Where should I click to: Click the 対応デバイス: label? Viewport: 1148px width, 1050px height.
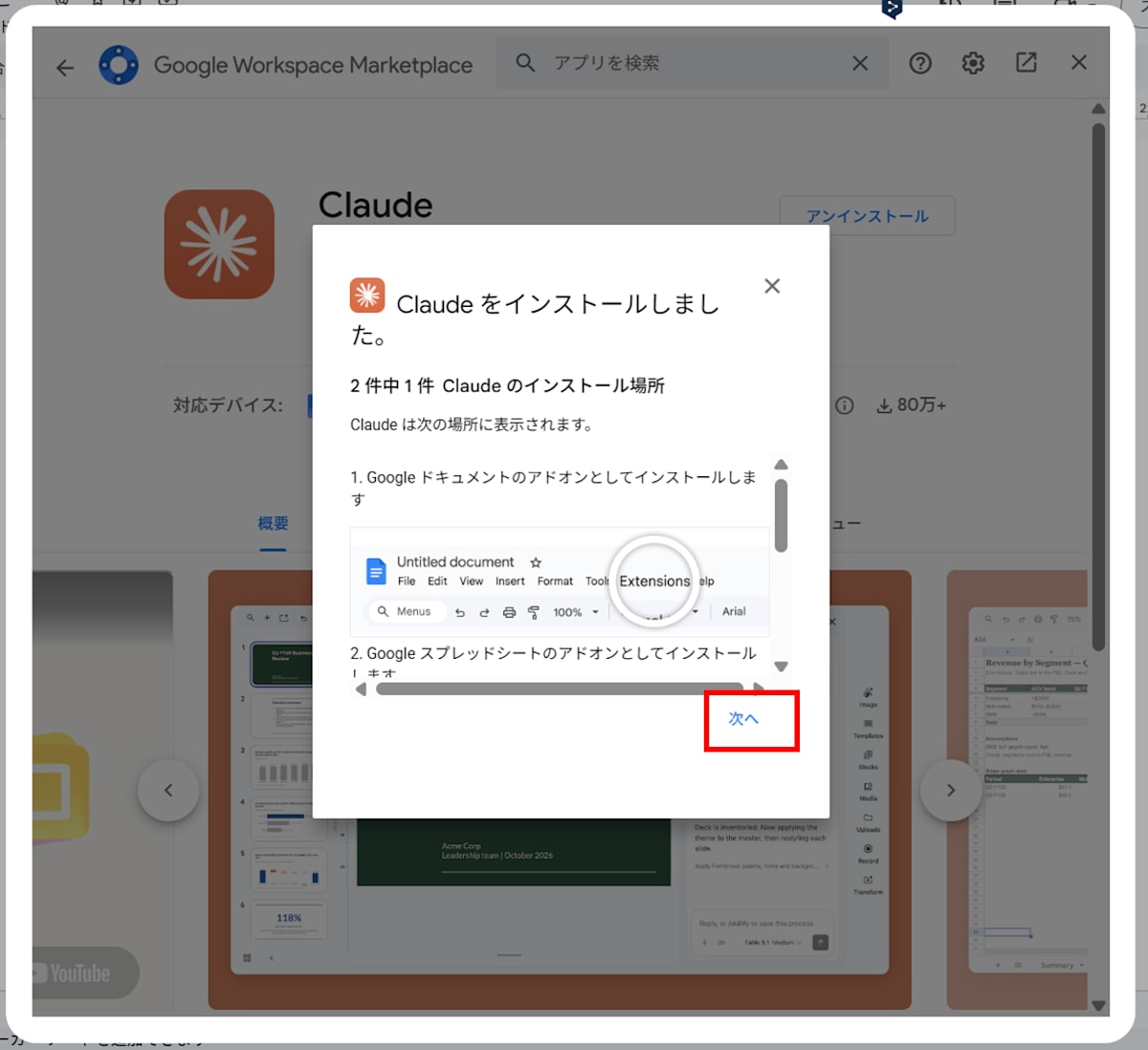click(x=228, y=405)
